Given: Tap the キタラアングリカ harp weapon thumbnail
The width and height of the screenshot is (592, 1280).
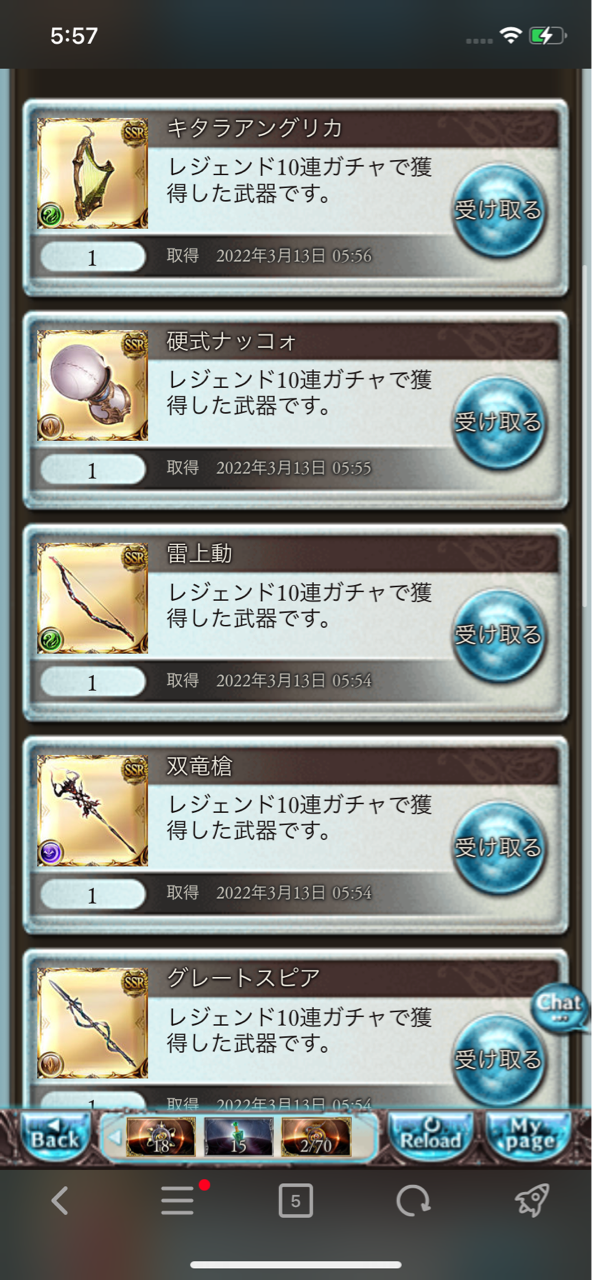Looking at the screenshot, I should (x=92, y=173).
